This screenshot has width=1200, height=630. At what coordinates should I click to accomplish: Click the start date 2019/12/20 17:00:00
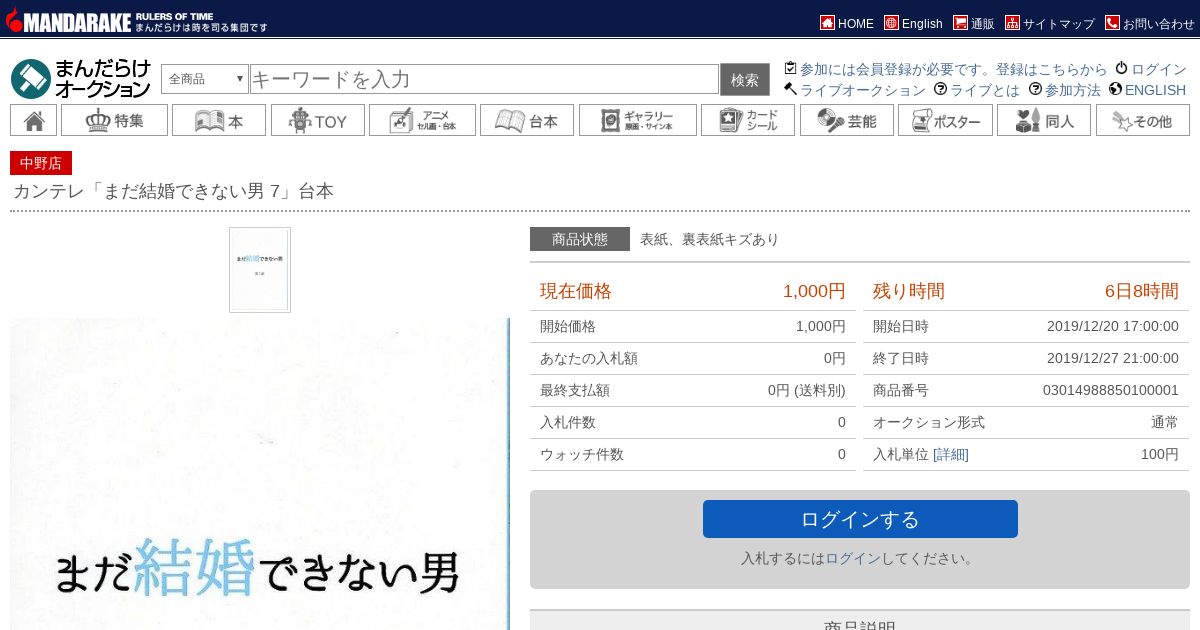[1113, 326]
